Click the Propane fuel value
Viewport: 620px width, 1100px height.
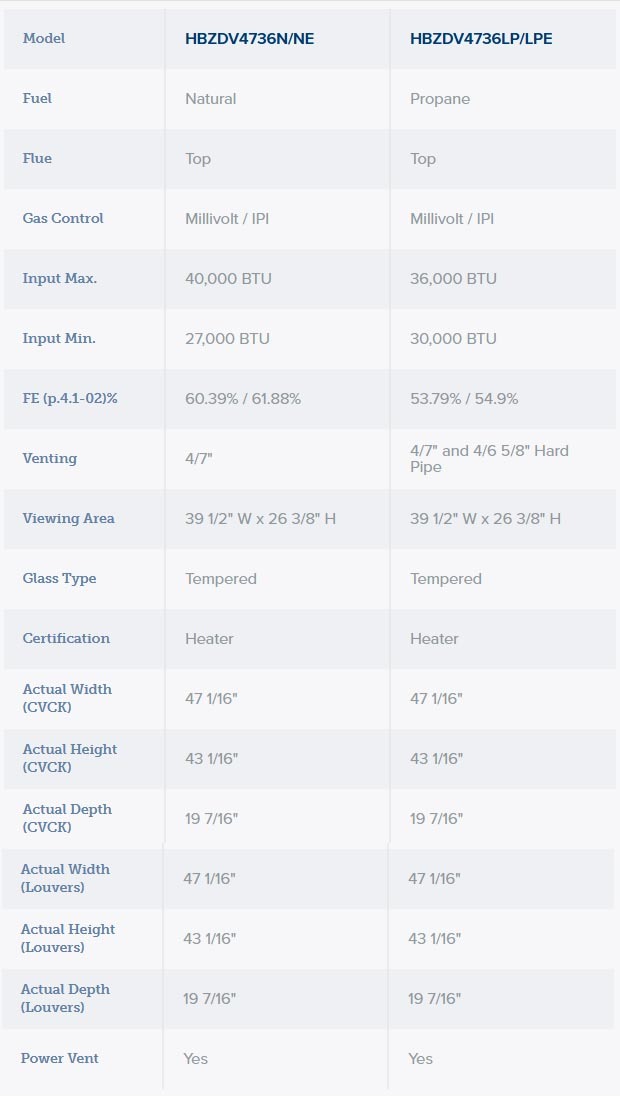440,99
